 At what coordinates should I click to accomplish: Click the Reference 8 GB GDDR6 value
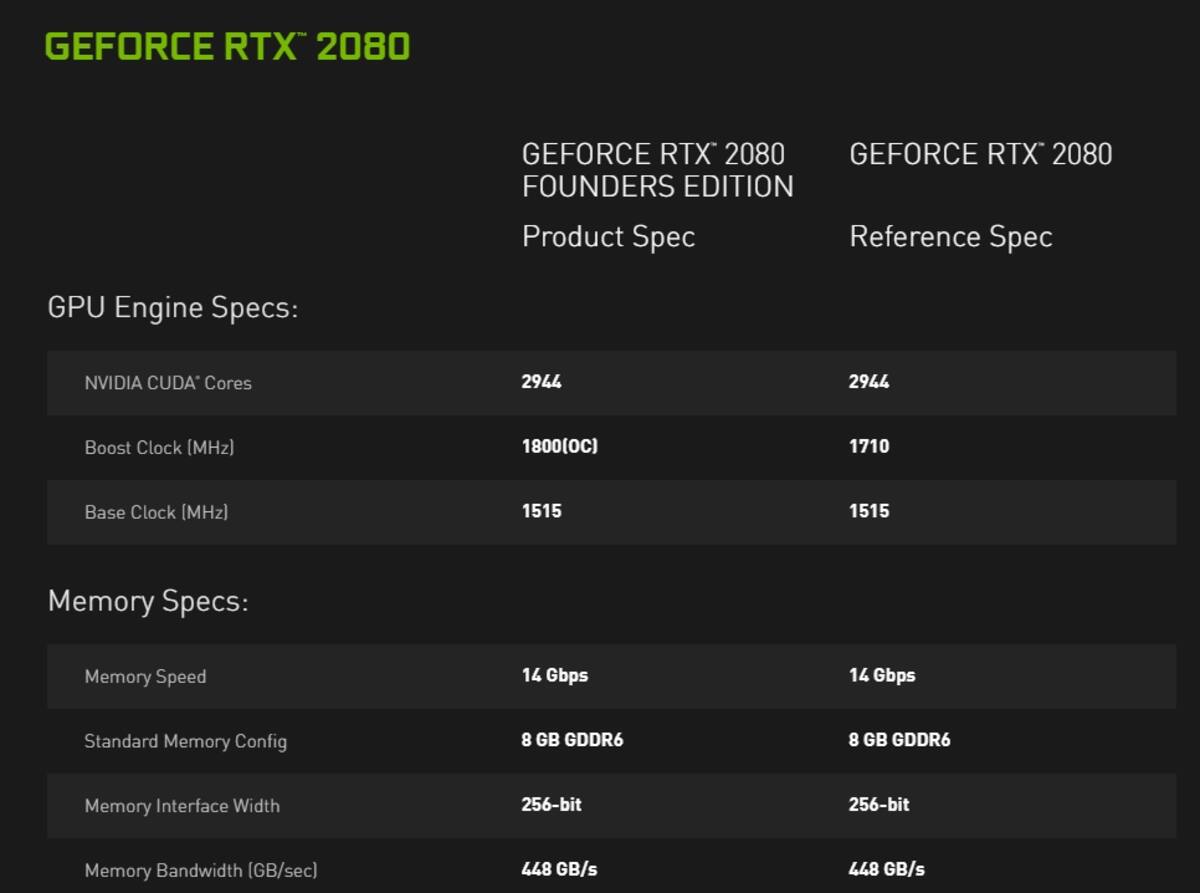pyautogui.click(x=900, y=740)
